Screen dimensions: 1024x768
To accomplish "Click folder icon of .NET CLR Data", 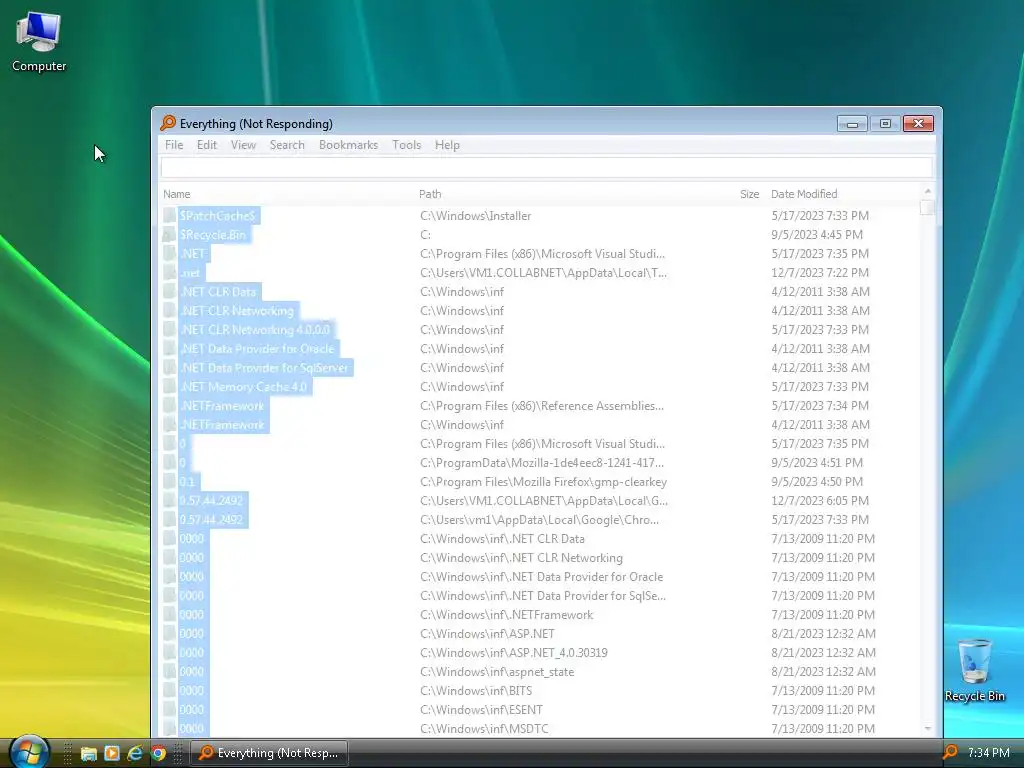I will point(169,291).
